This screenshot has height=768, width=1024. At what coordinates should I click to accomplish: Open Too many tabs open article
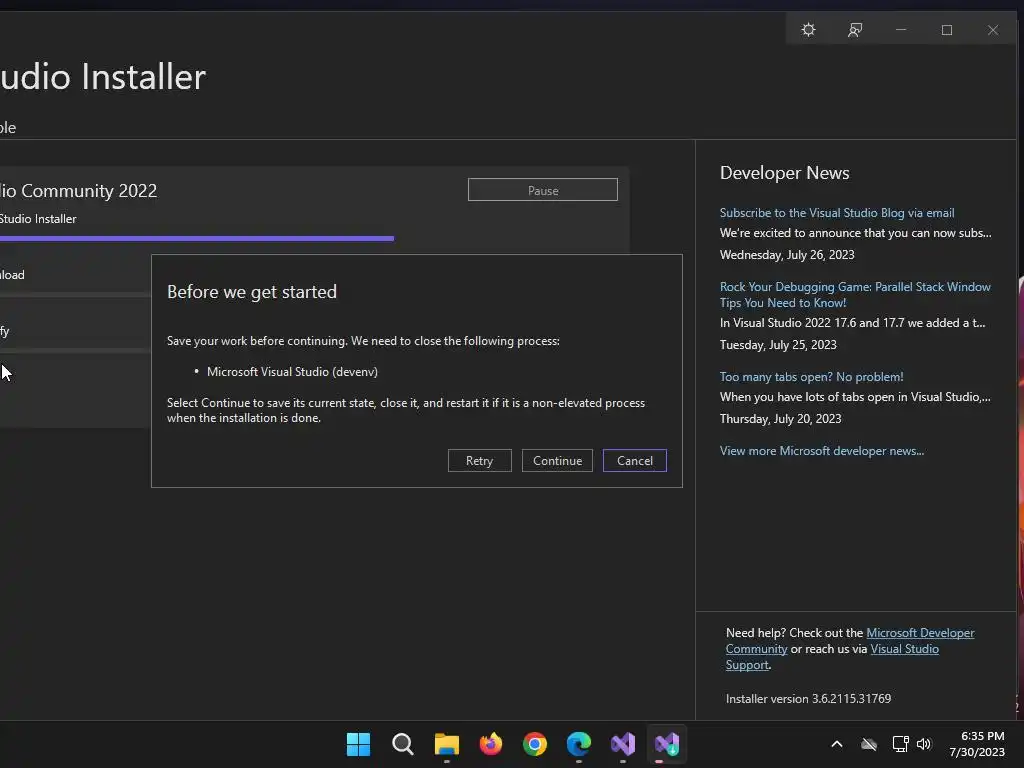tap(811, 377)
